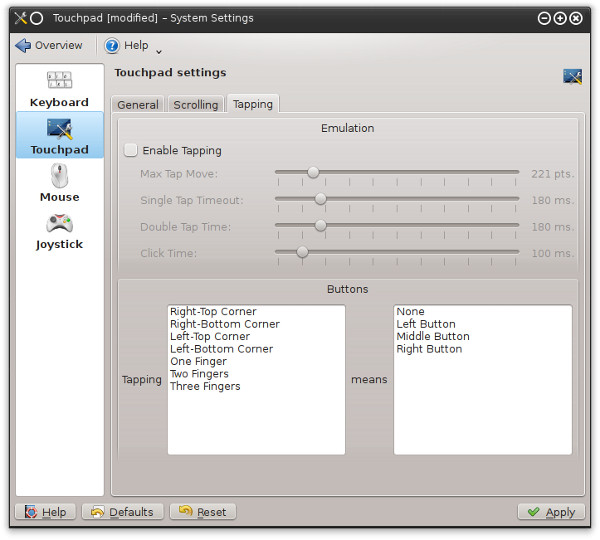This screenshot has width=600, height=540.
Task: Open the Keyboard settings module
Action: coord(59,89)
